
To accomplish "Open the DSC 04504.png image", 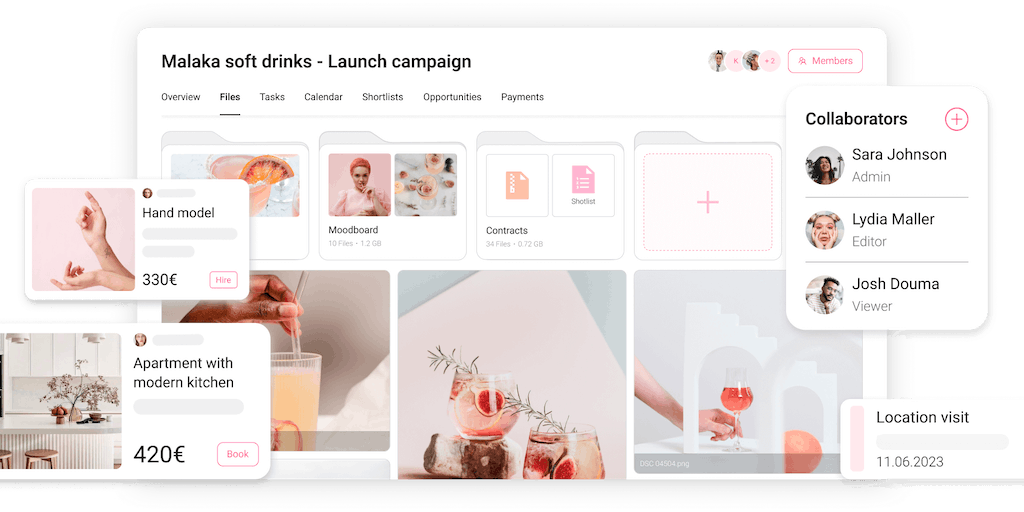I will point(748,372).
